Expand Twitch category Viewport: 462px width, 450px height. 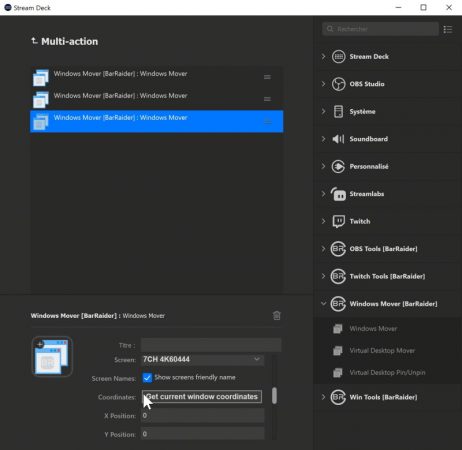[323, 221]
